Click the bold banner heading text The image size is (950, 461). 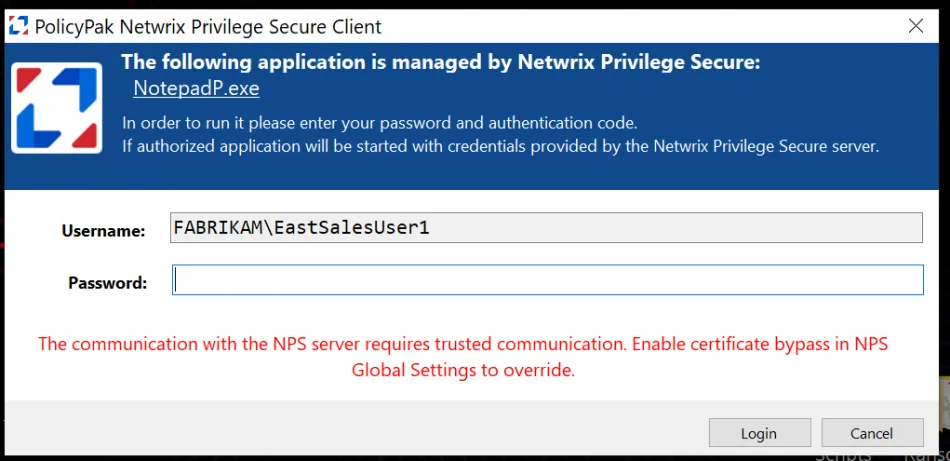(440, 63)
